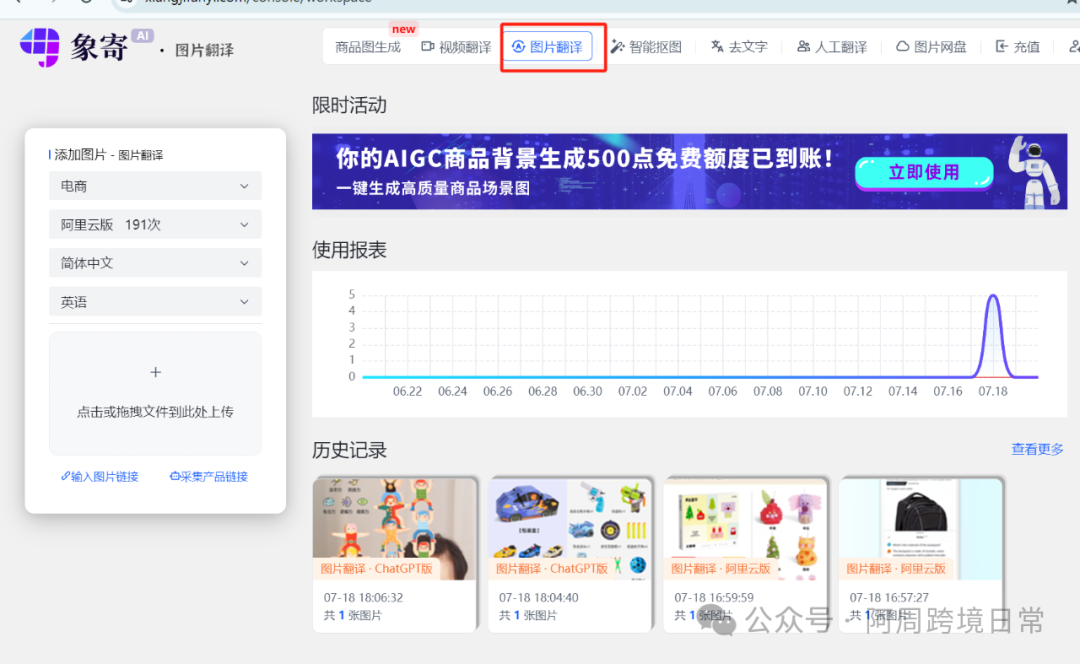Click the icon beside 图片翻译 tab
The image size is (1080, 664).
tap(518, 46)
